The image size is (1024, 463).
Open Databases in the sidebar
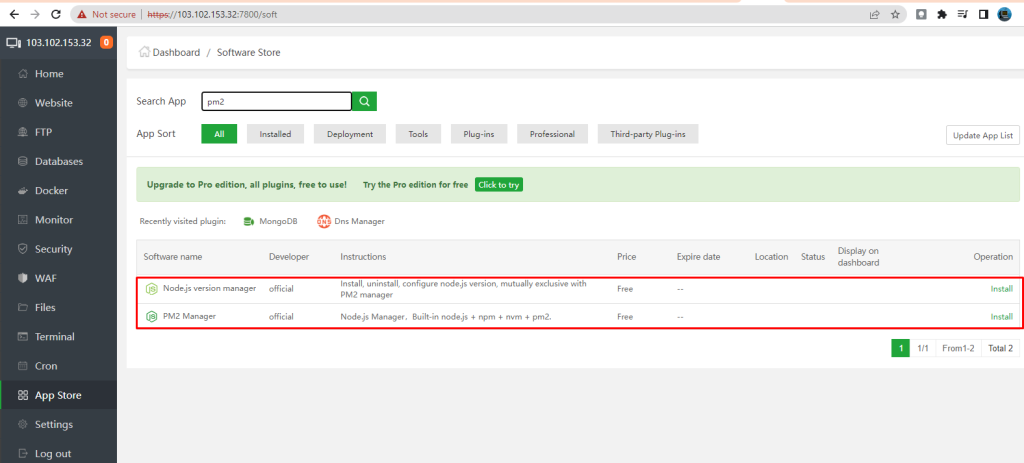[59, 161]
